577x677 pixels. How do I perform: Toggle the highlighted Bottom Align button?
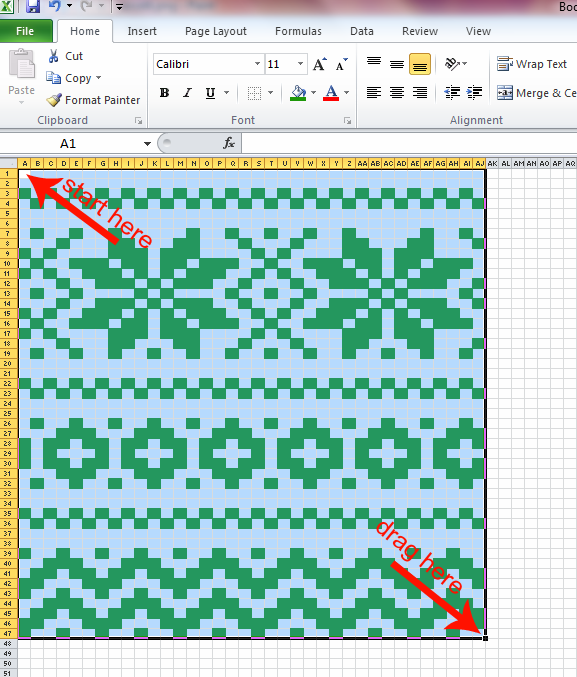click(x=420, y=63)
